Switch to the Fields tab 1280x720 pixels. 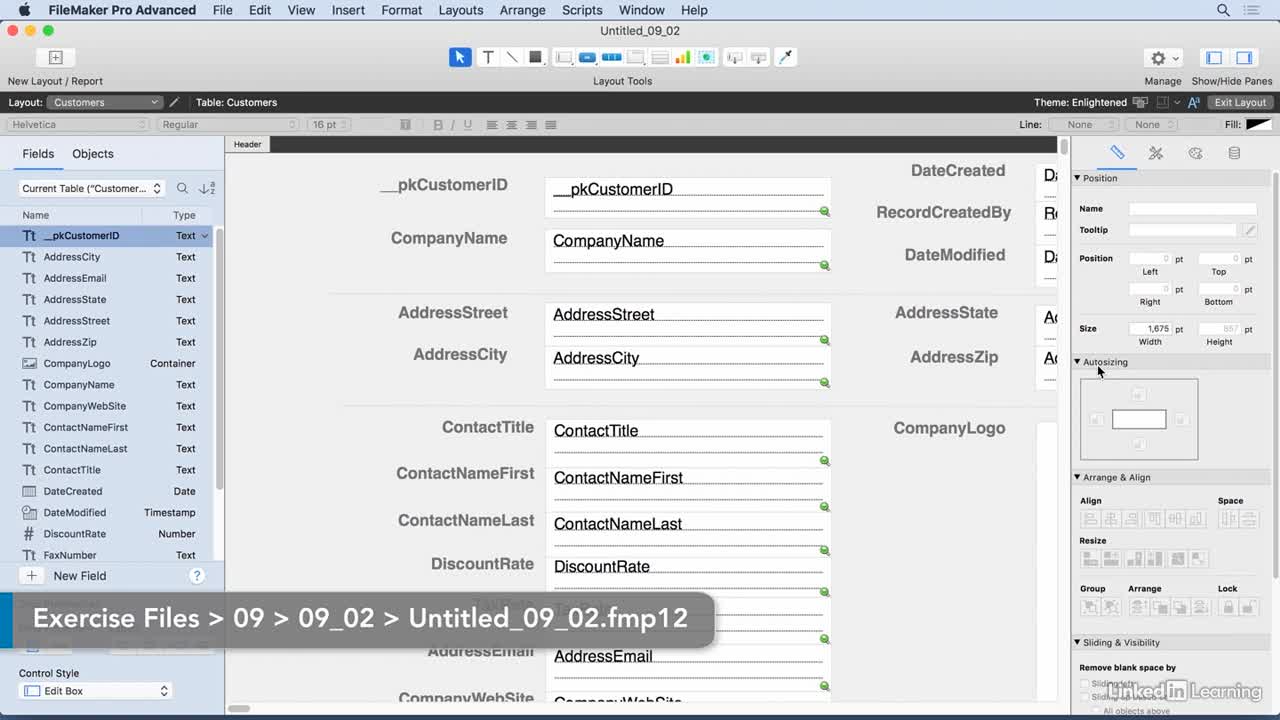click(38, 154)
